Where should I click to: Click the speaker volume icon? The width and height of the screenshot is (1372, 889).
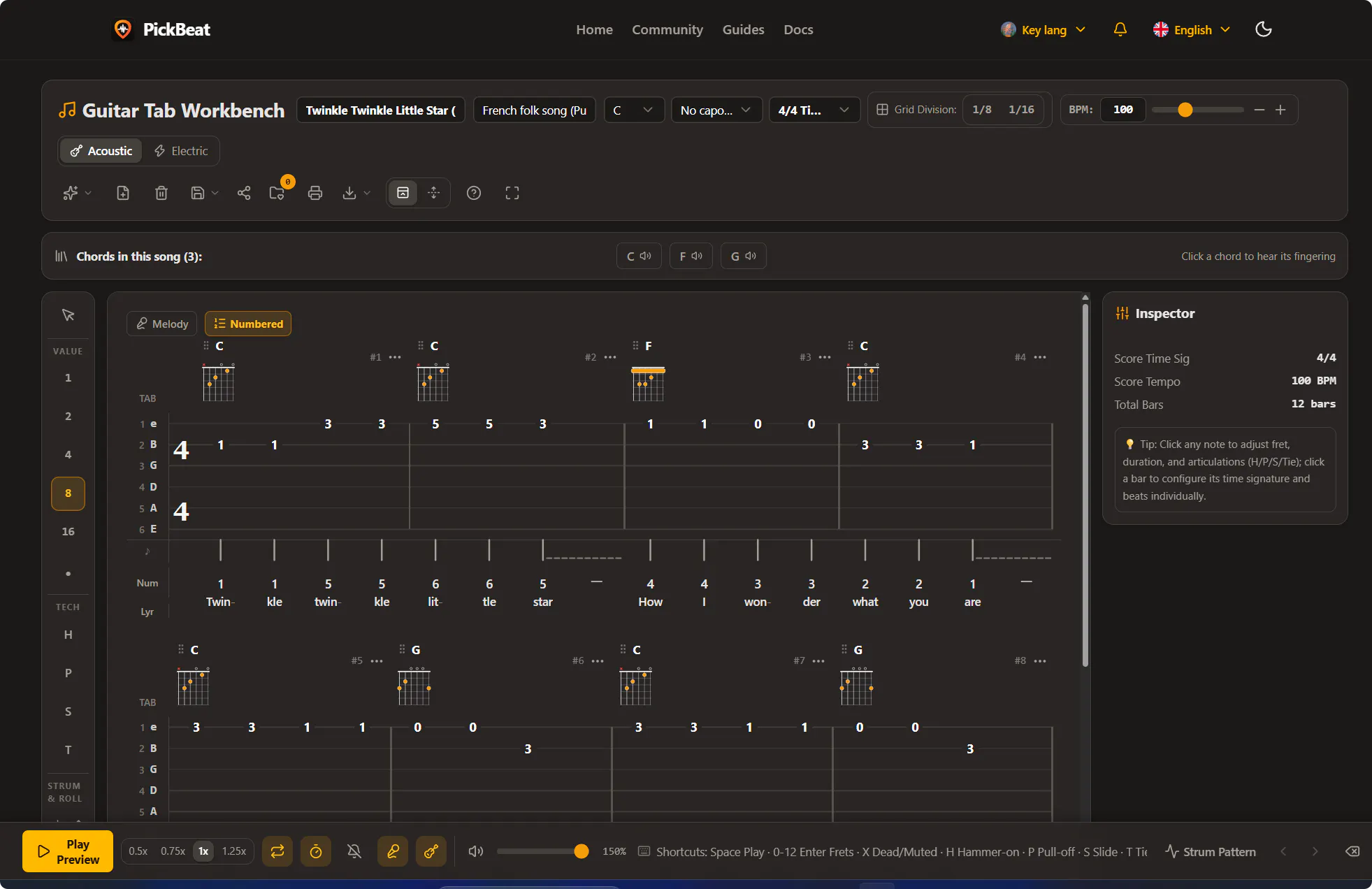click(x=476, y=851)
